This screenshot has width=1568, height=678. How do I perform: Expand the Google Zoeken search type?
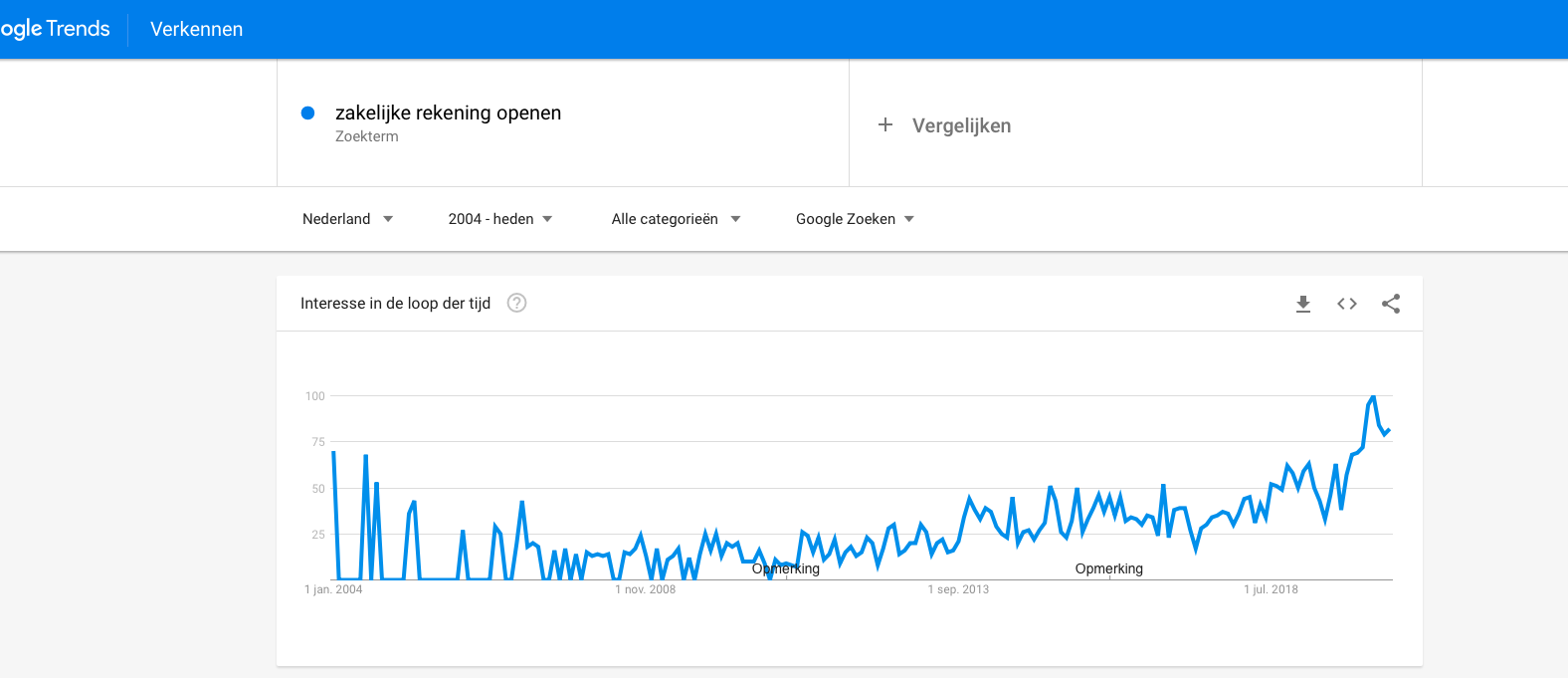(855, 219)
